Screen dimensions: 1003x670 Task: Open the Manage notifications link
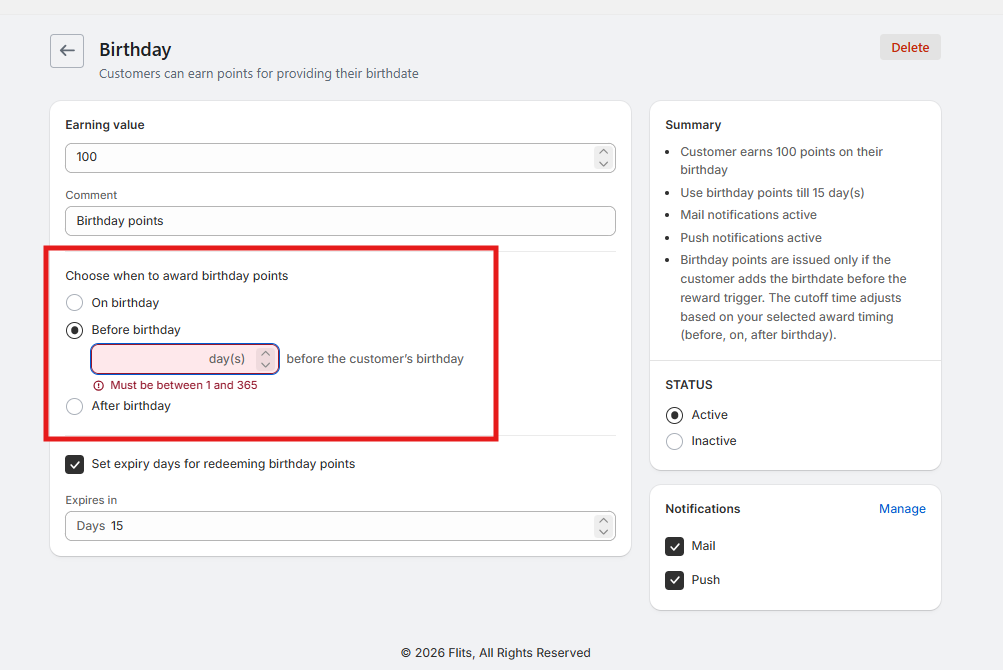[x=902, y=509]
